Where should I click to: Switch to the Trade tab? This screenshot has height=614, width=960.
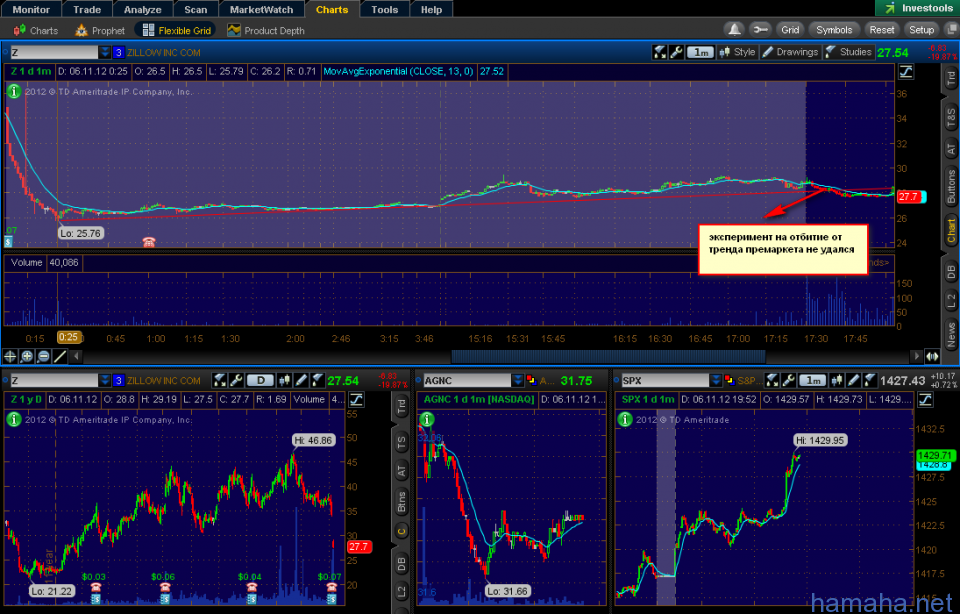(87, 9)
